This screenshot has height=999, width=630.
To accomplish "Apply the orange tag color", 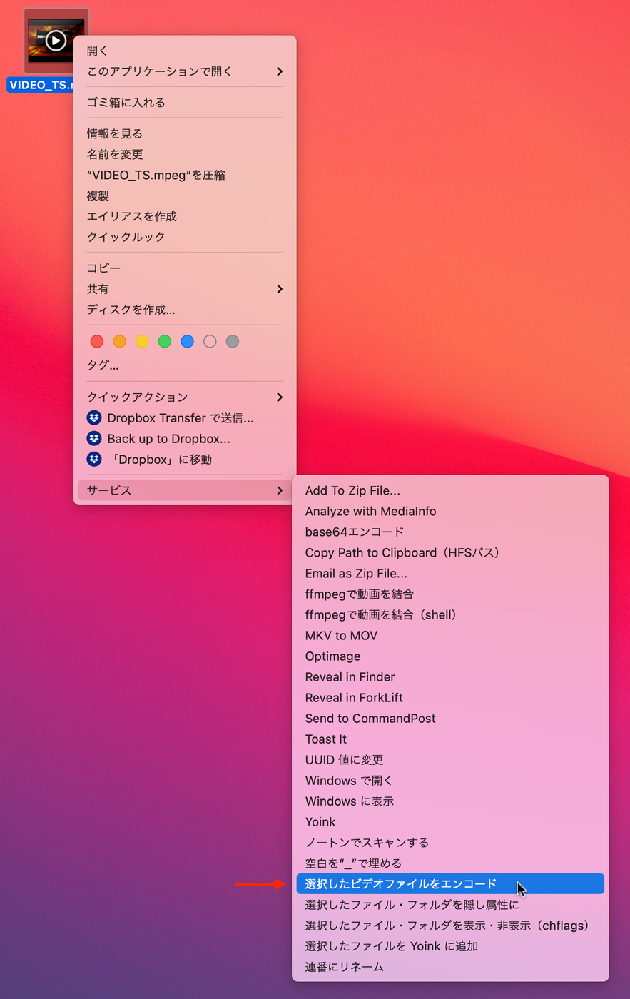I will [x=119, y=341].
